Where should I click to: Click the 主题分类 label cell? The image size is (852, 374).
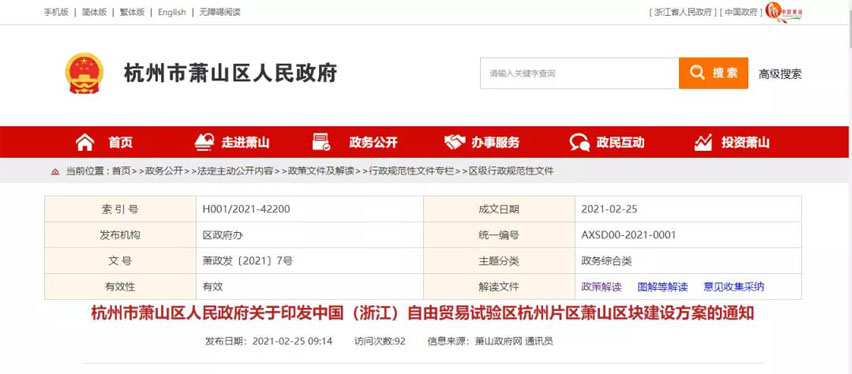pyautogui.click(x=499, y=261)
